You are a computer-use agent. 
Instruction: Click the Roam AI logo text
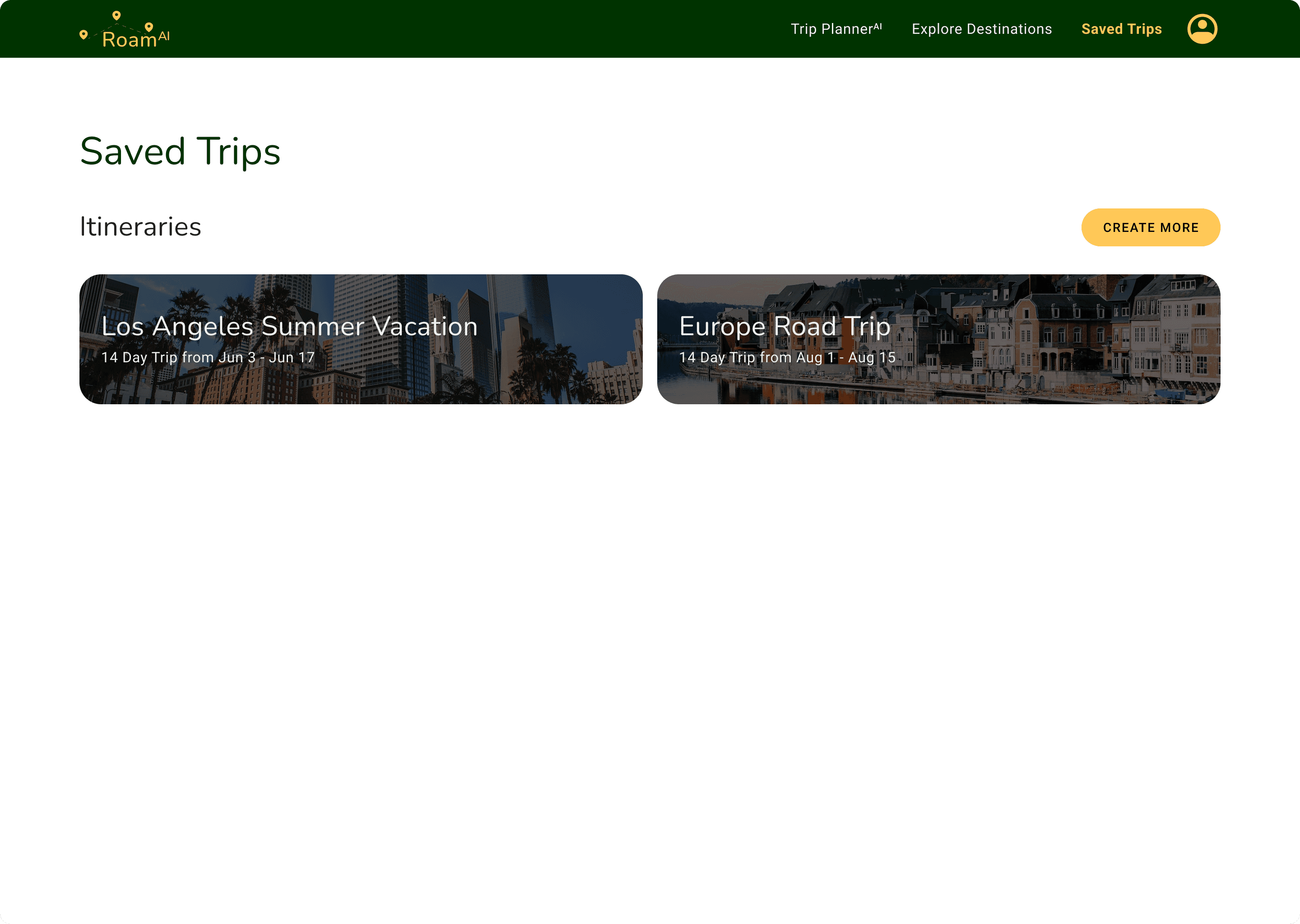[129, 40]
